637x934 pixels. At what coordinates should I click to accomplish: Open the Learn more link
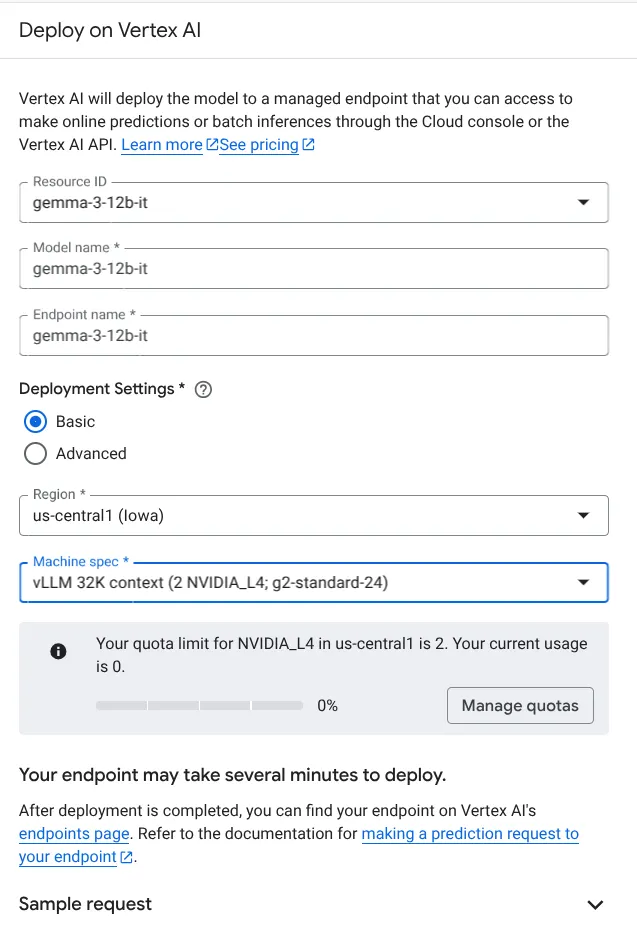tap(162, 145)
